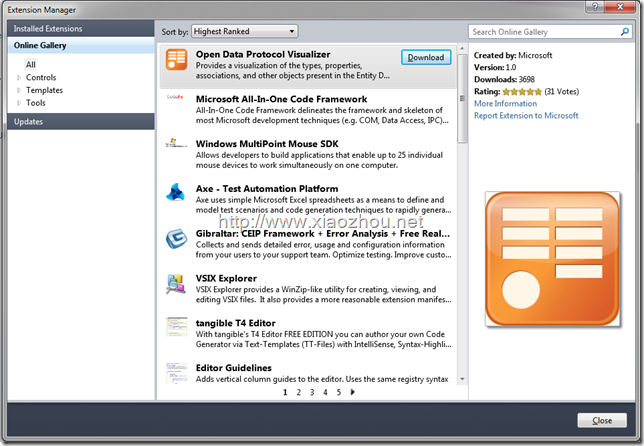The image size is (644, 446).
Task: Go to results page 3
Action: coord(312,392)
